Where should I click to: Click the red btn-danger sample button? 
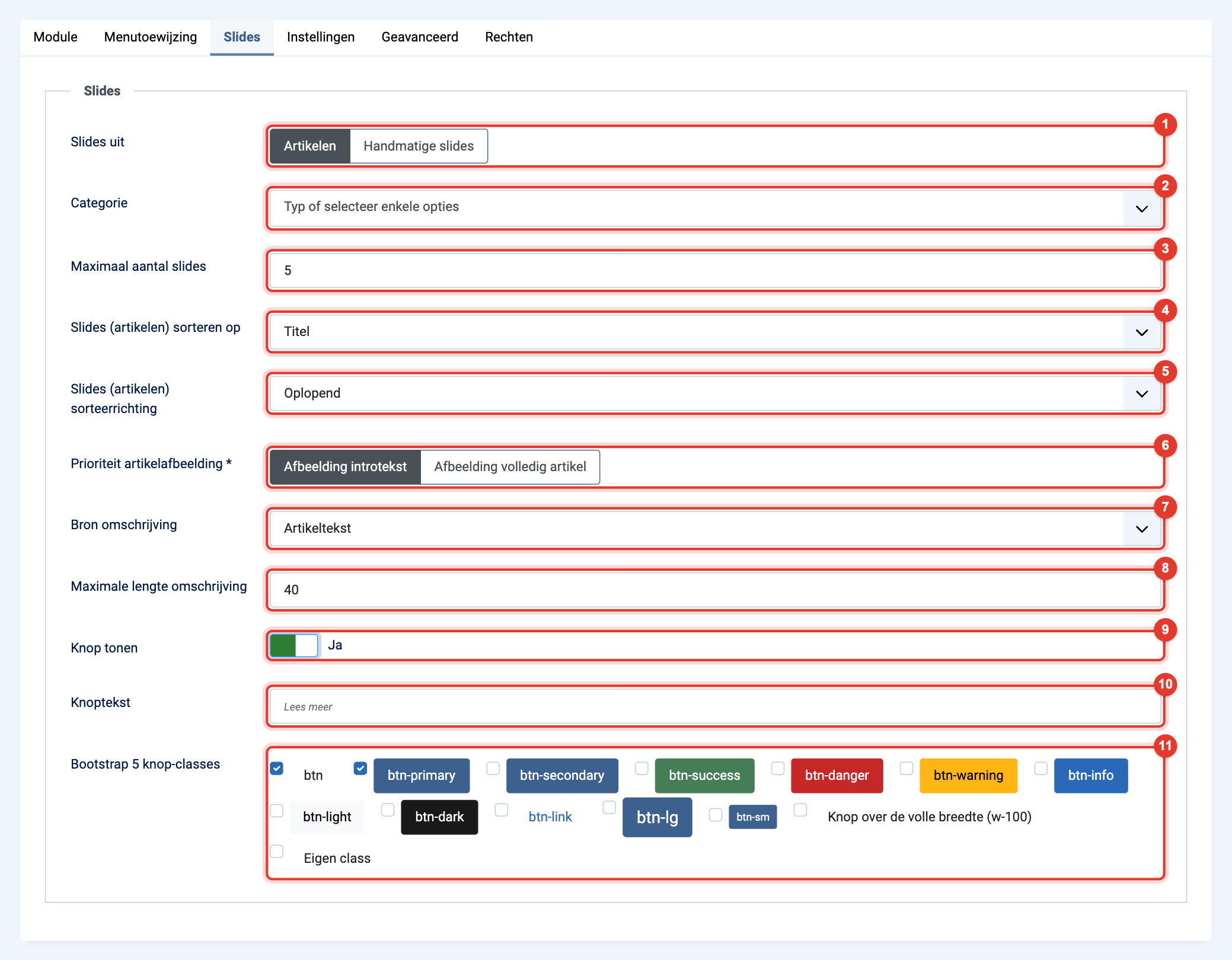click(x=837, y=776)
